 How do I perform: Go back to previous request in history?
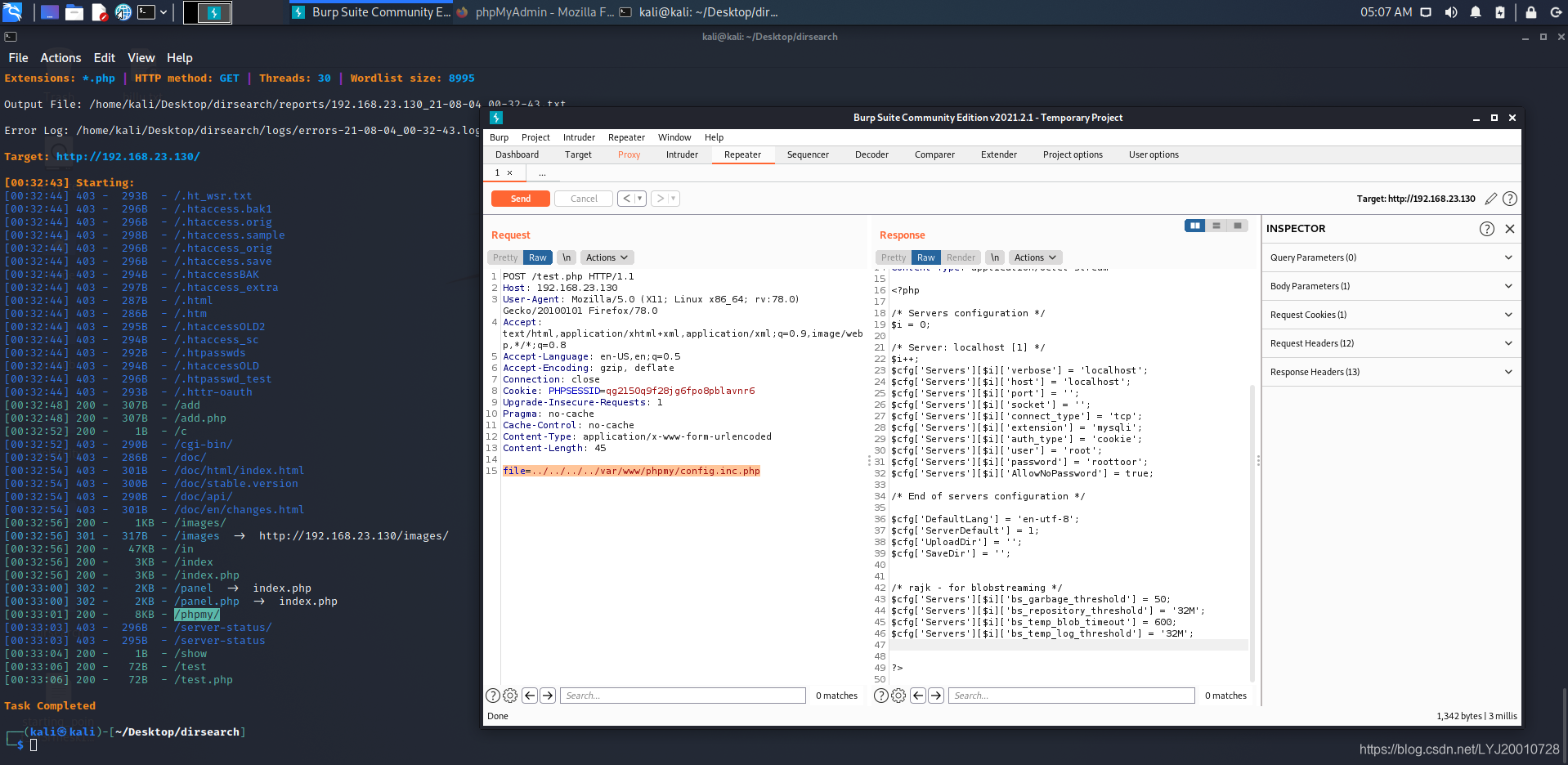coord(626,199)
